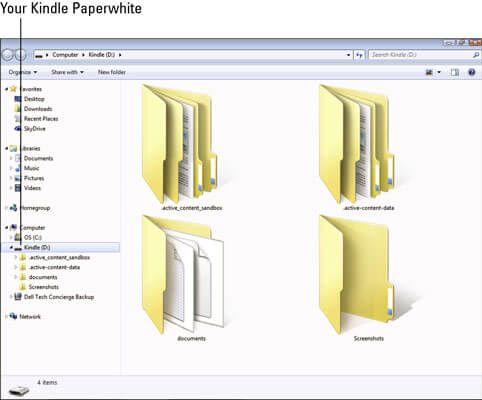Click in the Search Kindle (D:) field
The height and width of the screenshot is (400, 482).
425,55
